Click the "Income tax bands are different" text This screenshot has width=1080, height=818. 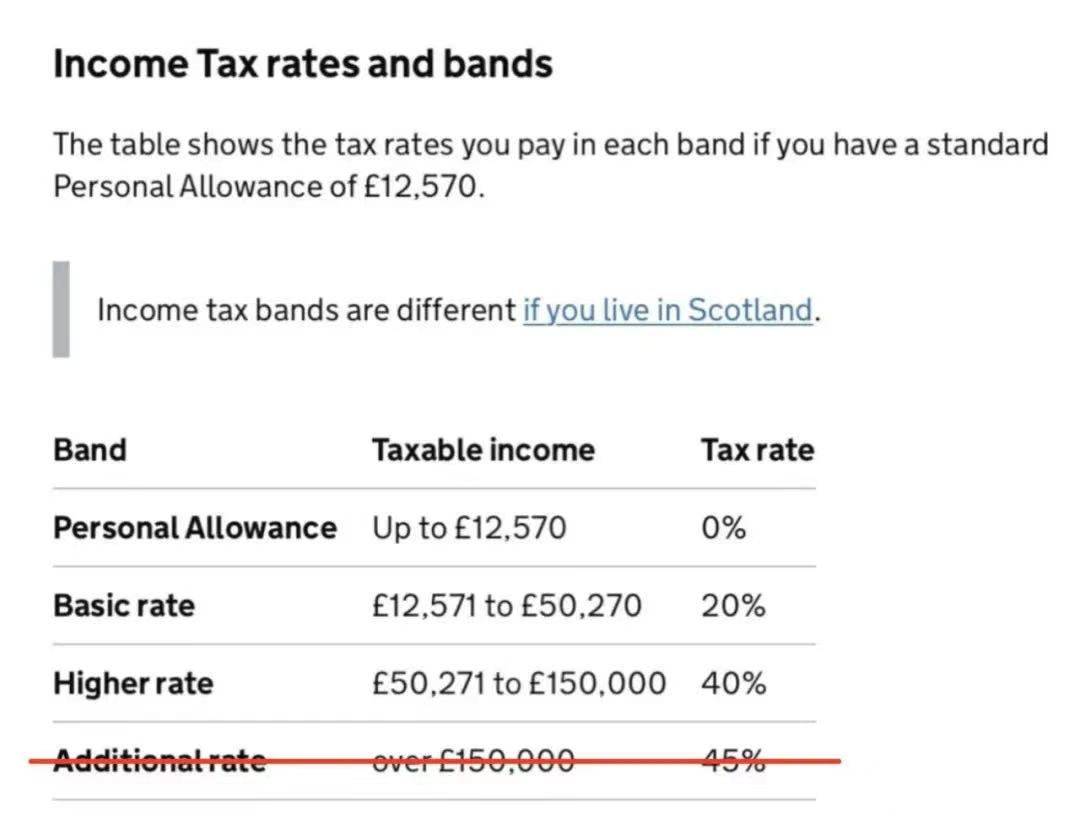point(306,310)
